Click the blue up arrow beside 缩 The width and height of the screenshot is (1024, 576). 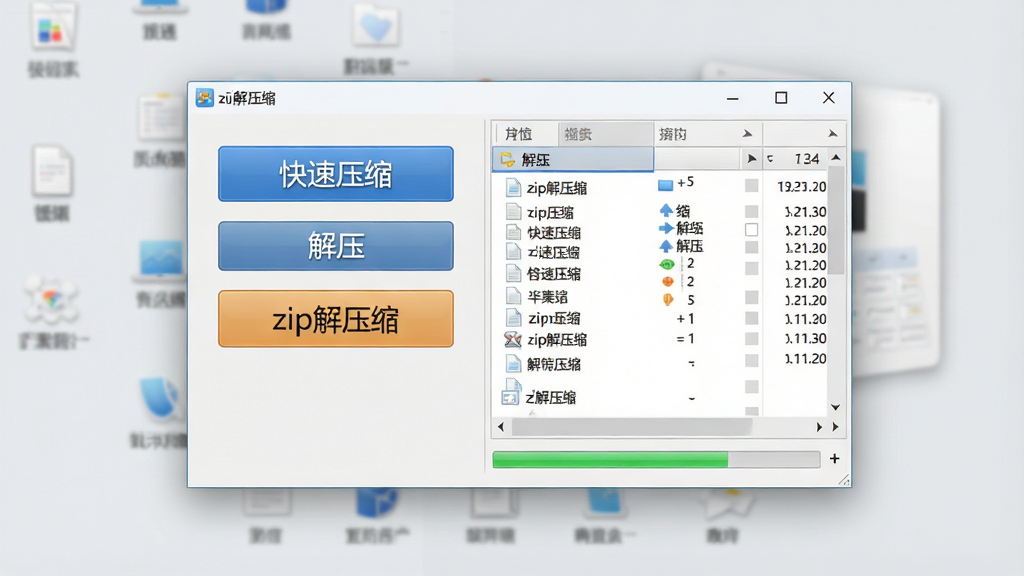pos(666,210)
